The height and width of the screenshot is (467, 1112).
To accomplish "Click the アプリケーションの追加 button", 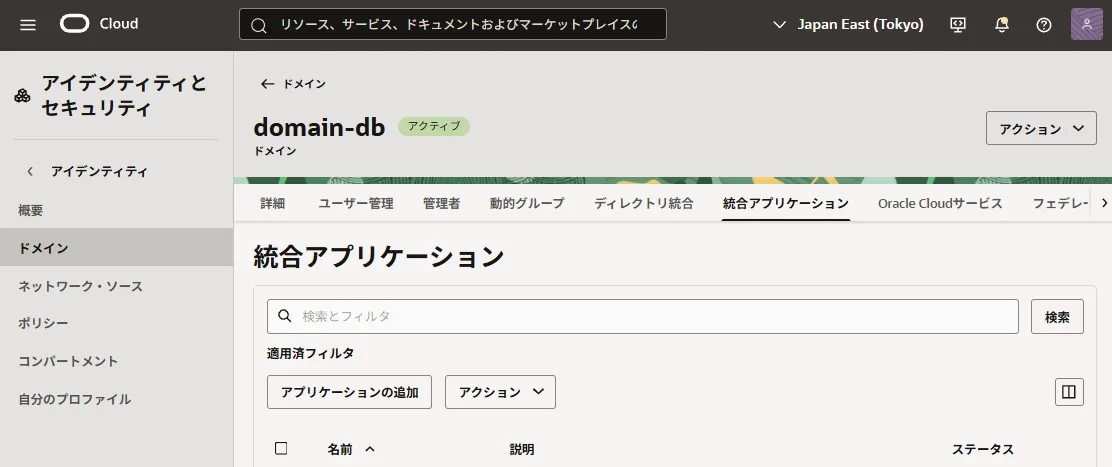I will (x=349, y=392).
